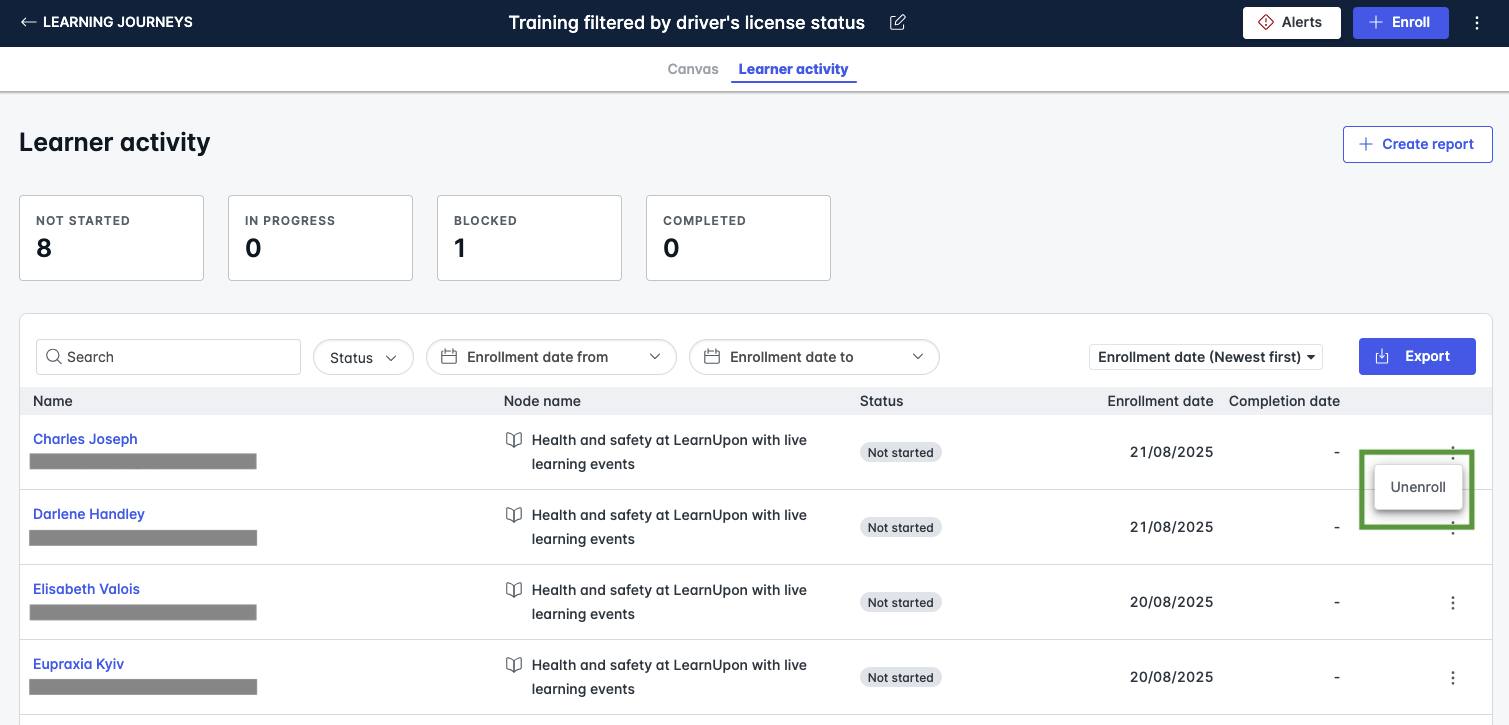Change the Enrollment date sort order
The image size is (1509, 725).
click(x=1206, y=357)
